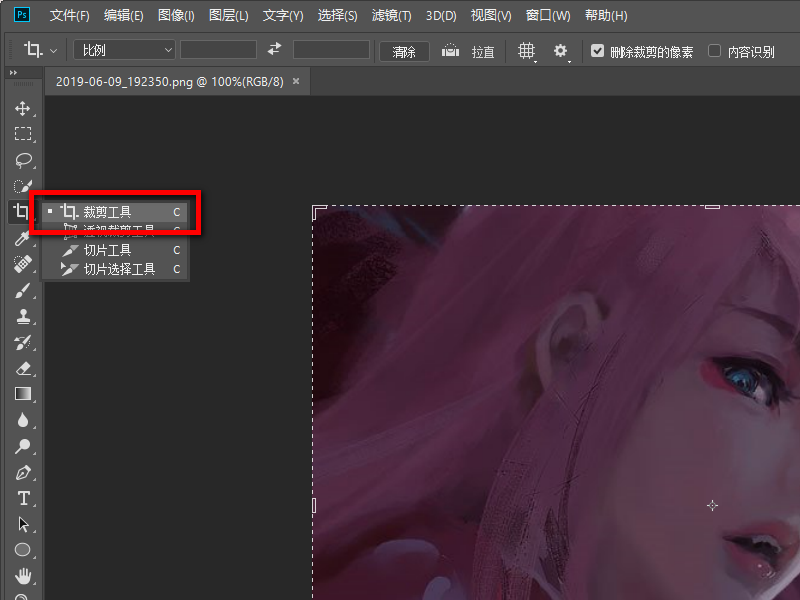Open the 视图(V) menu

point(491,15)
